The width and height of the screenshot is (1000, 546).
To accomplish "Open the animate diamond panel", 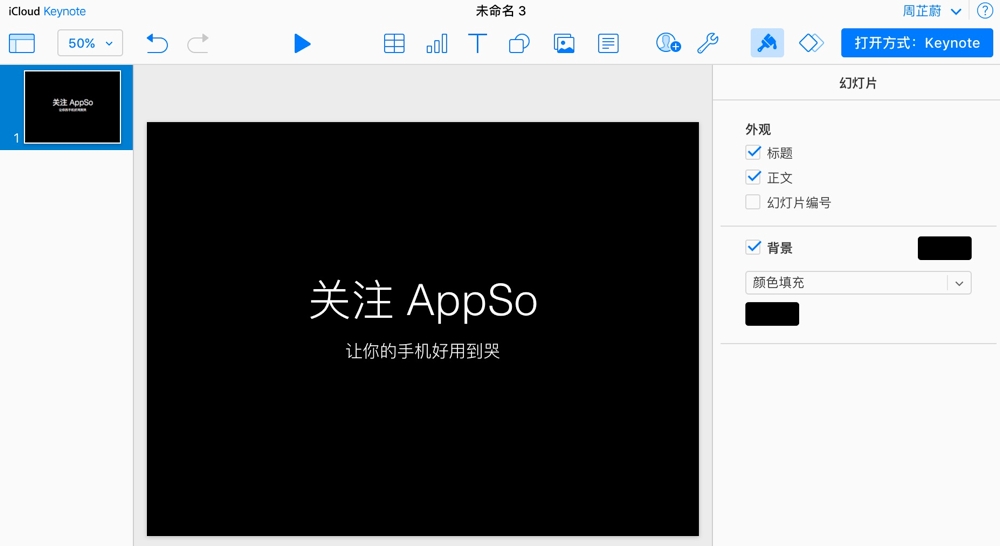I will click(811, 43).
